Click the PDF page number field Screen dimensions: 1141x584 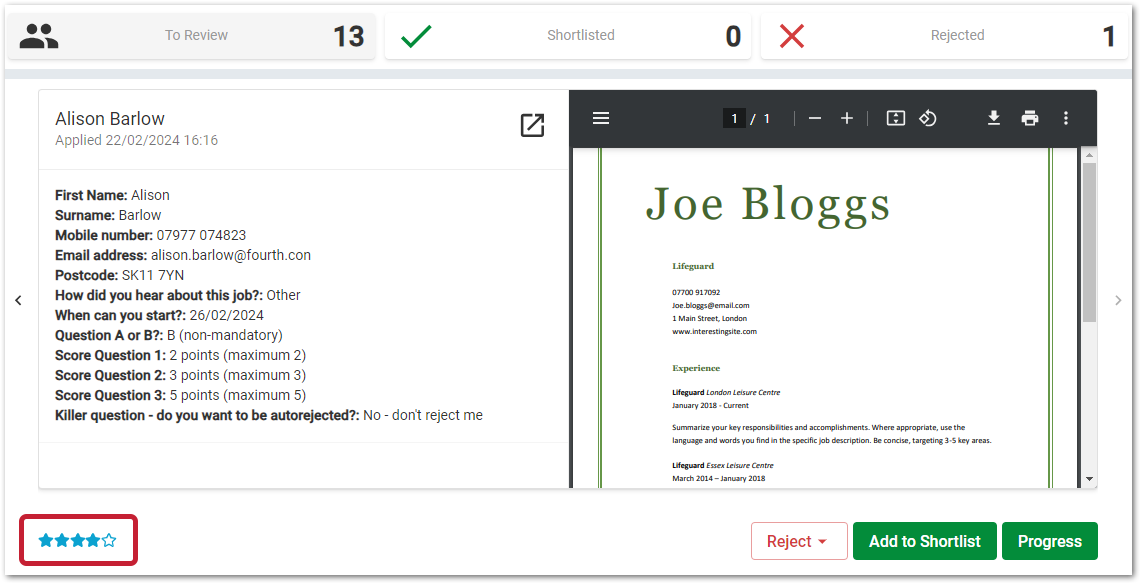pos(734,119)
